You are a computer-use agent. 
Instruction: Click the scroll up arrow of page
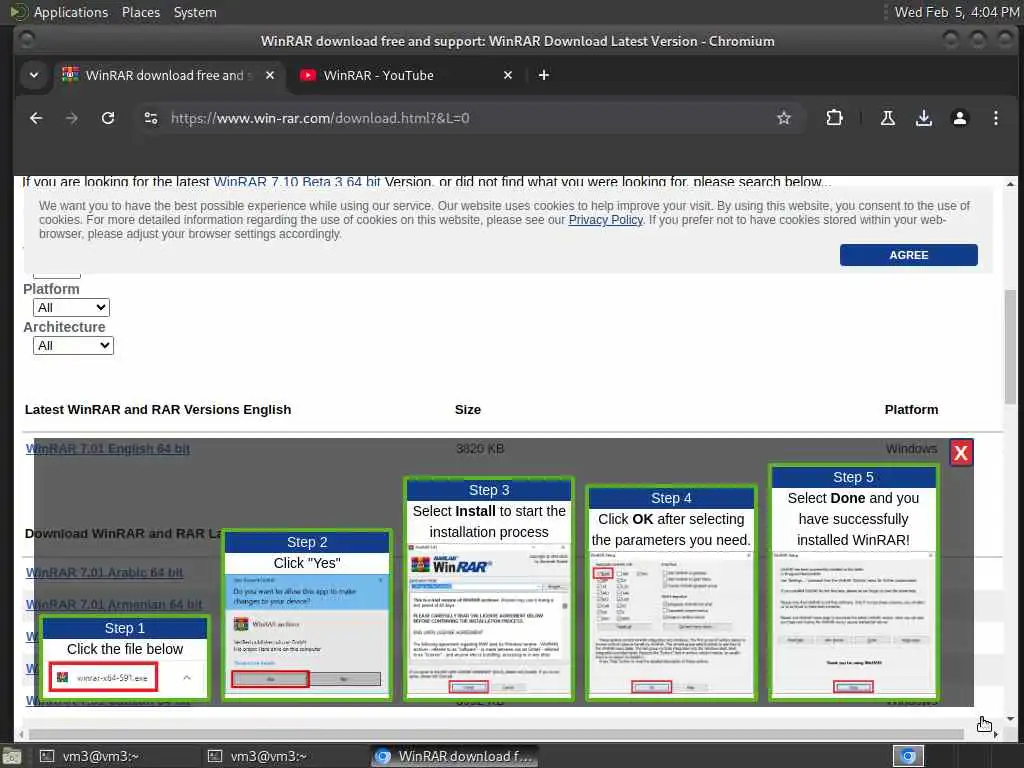[1010, 184]
